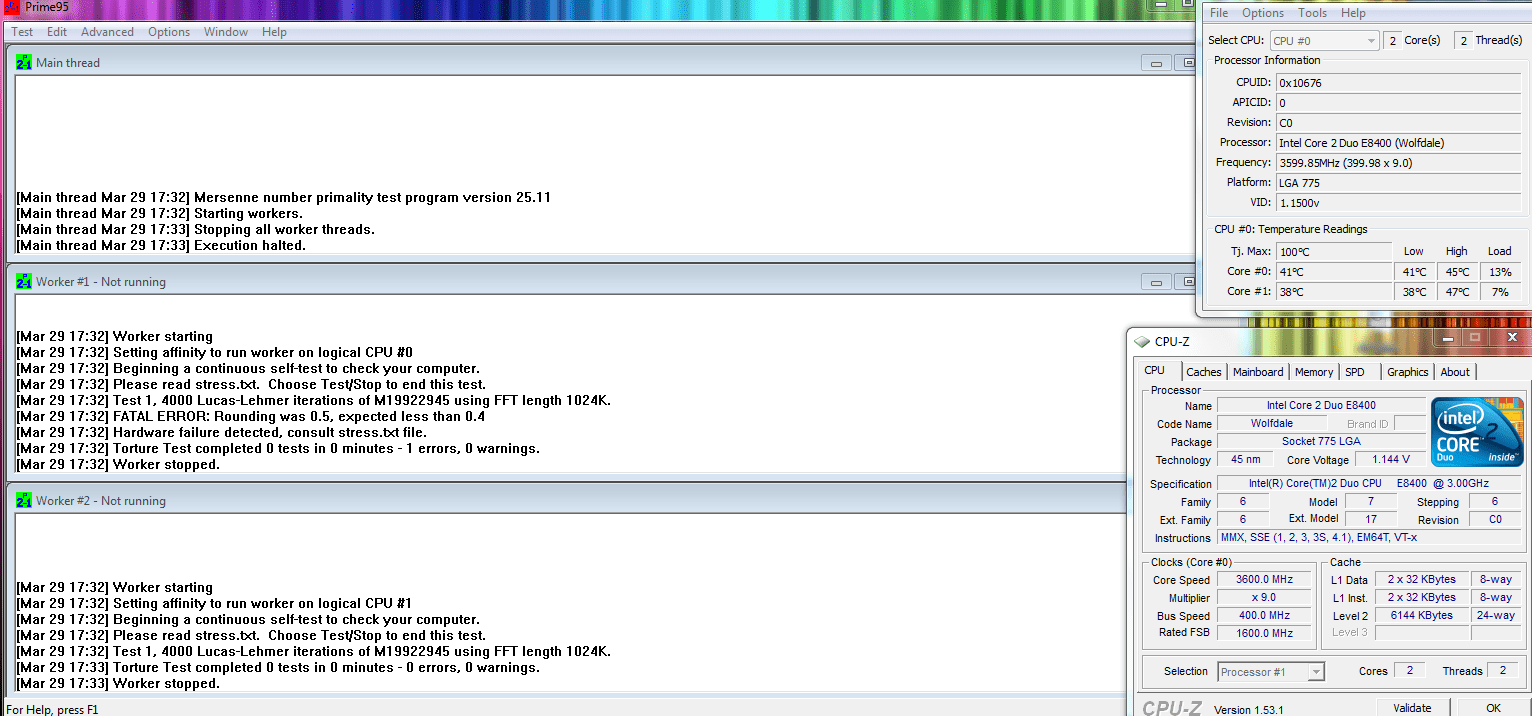Open the File menu in temperature monitor
Screen dimensions: 1532x716
1219,13
